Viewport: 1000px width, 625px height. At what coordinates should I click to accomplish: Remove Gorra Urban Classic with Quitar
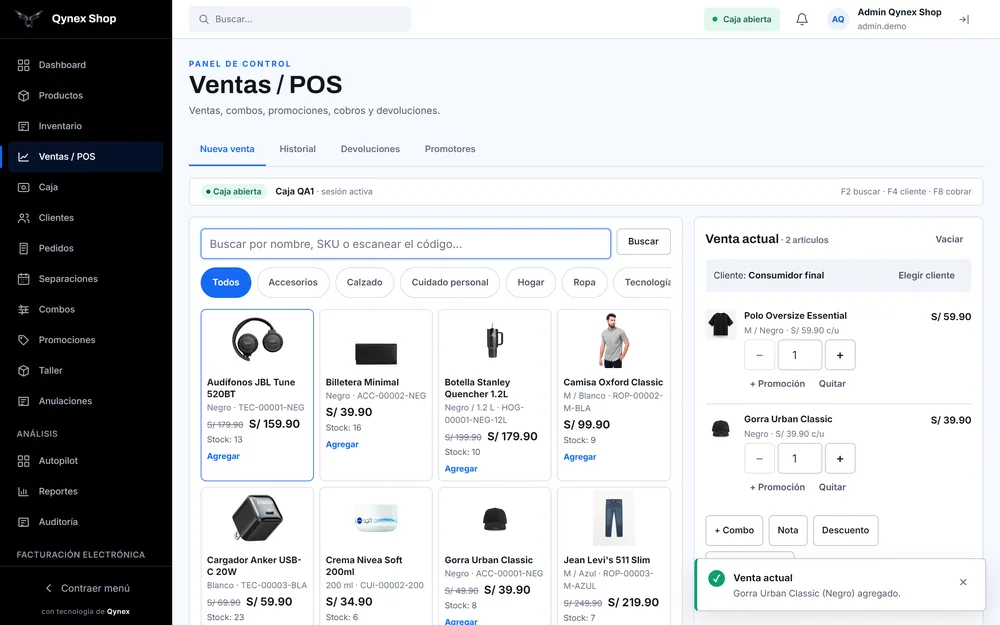click(x=832, y=487)
